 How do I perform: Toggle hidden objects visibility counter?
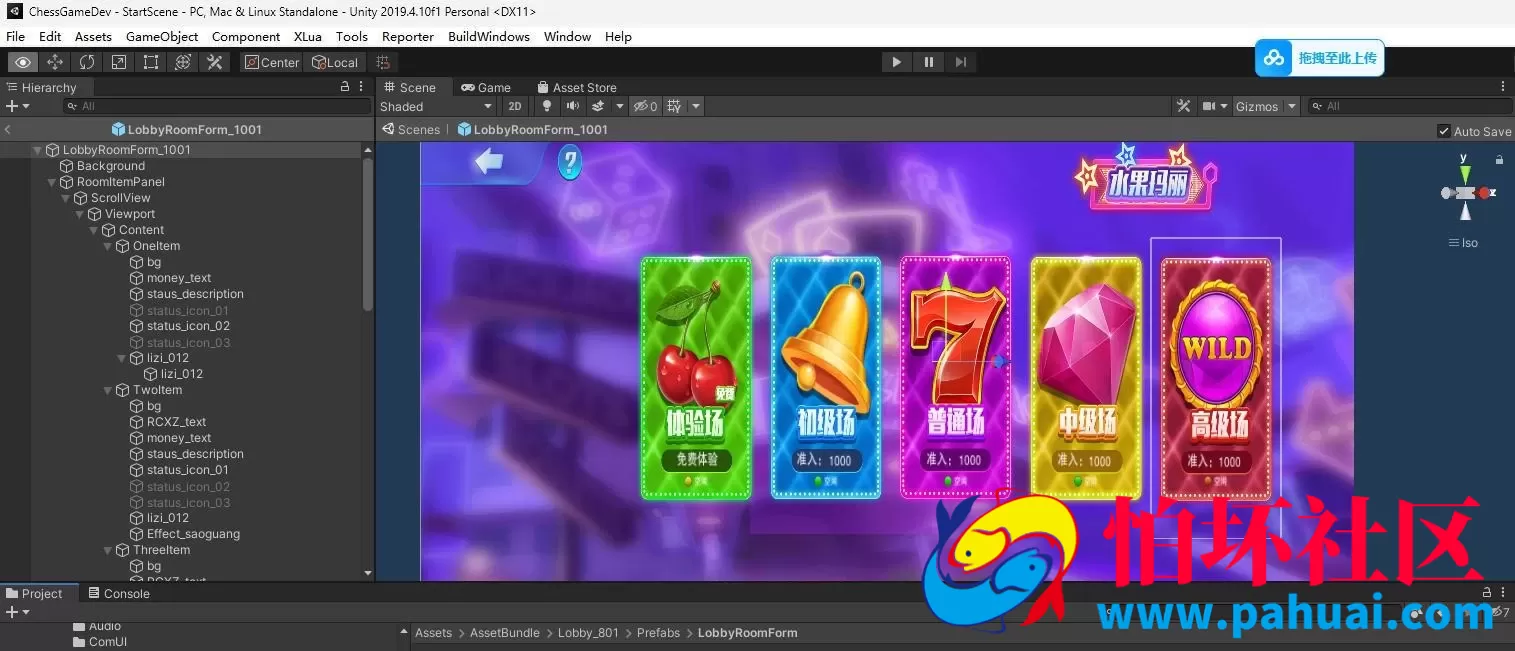[x=646, y=106]
